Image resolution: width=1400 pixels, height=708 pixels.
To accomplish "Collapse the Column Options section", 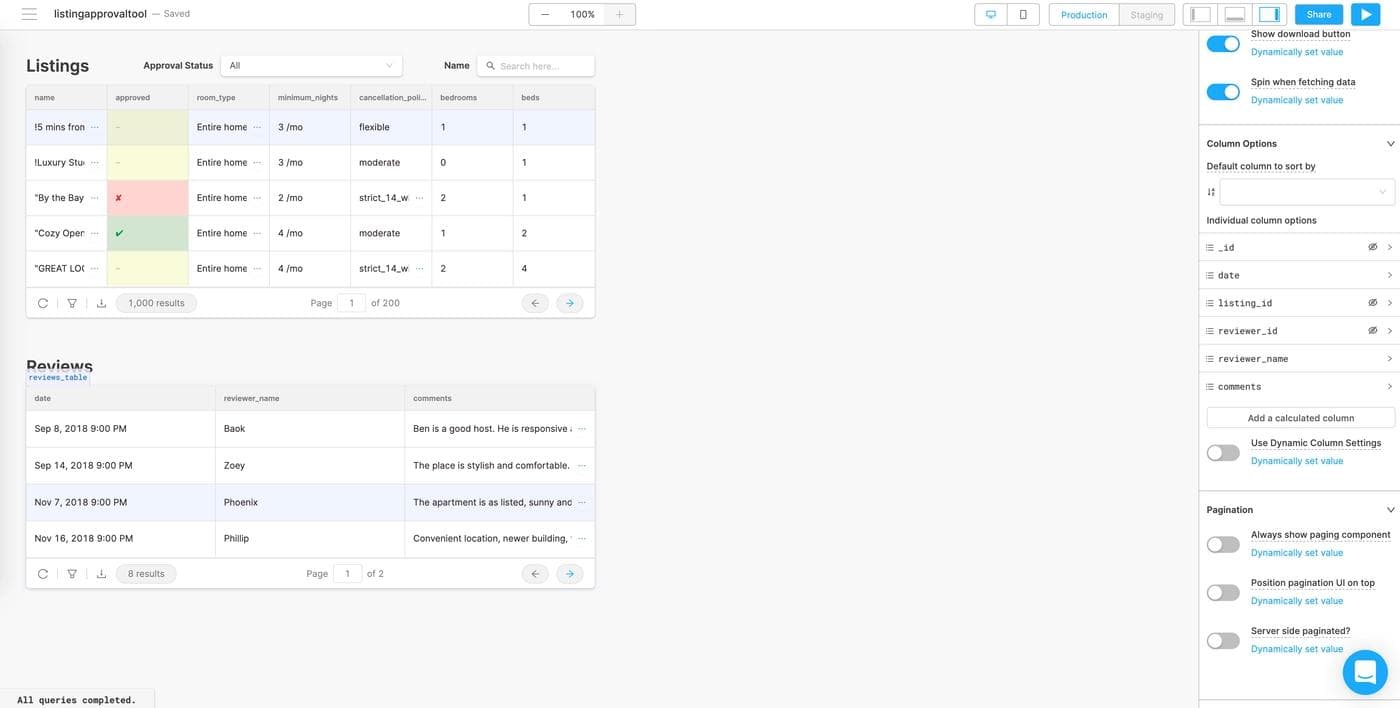I will pos(1390,144).
